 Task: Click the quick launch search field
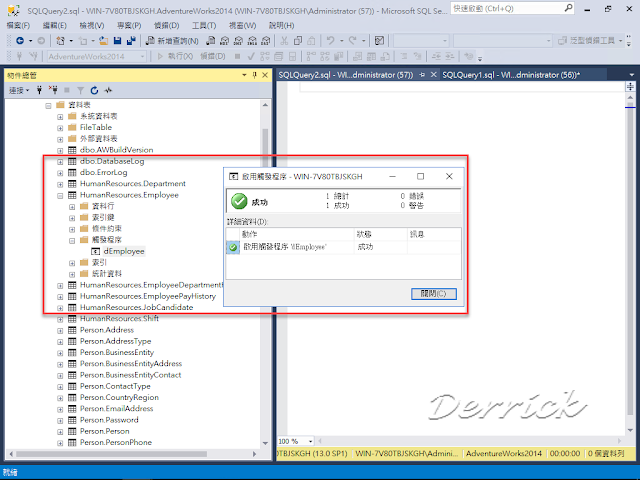pyautogui.click(x=512, y=8)
